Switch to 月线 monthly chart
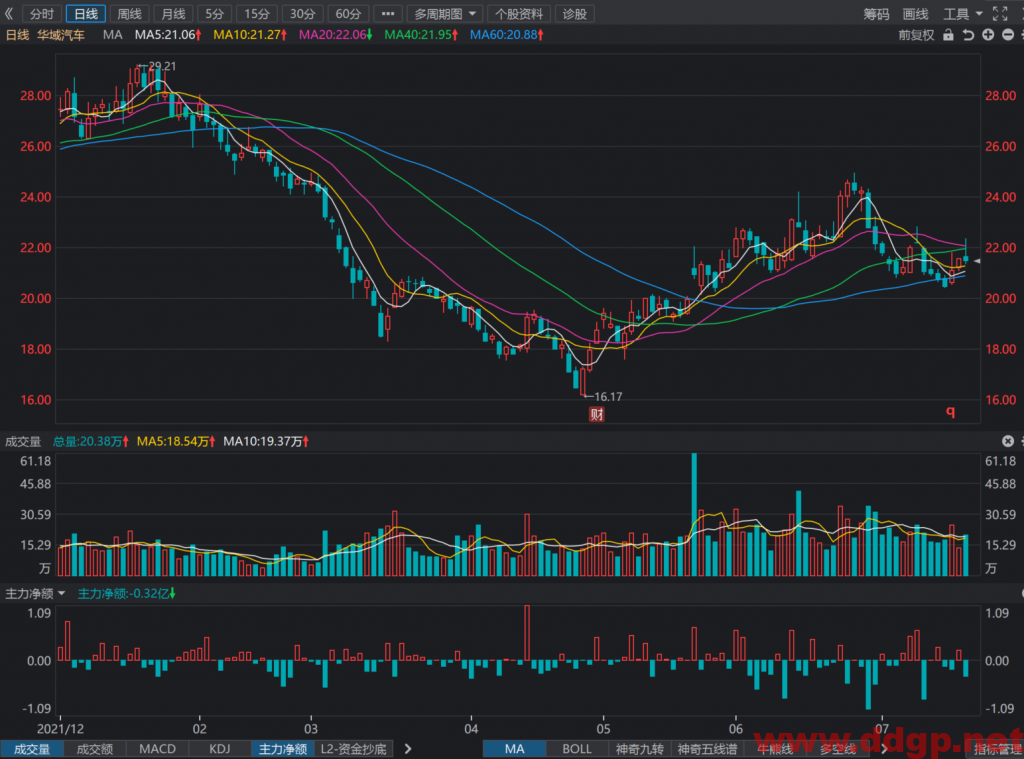This screenshot has height=759, width=1024. pos(173,14)
